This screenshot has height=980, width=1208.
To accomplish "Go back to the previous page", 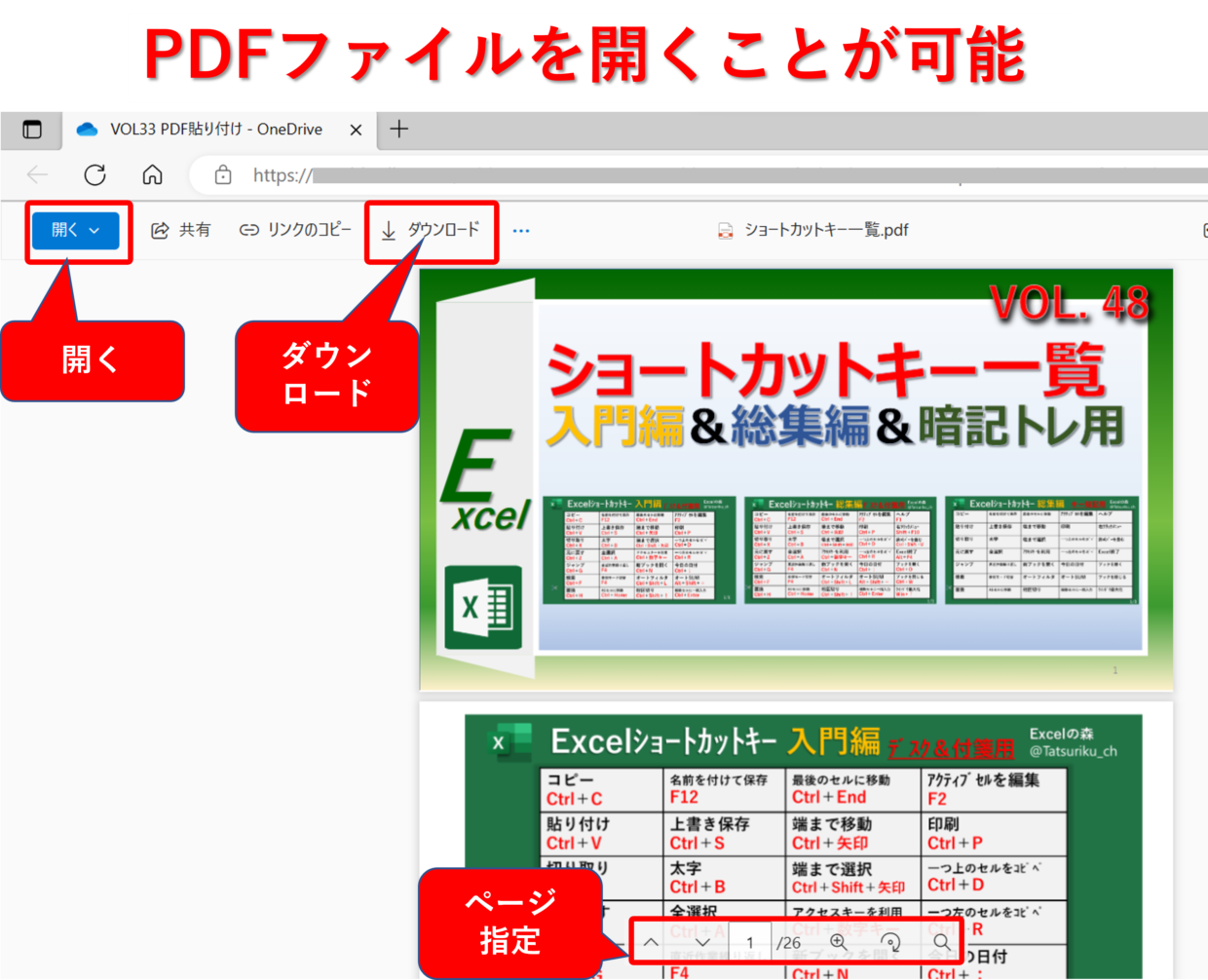I will tap(37, 175).
